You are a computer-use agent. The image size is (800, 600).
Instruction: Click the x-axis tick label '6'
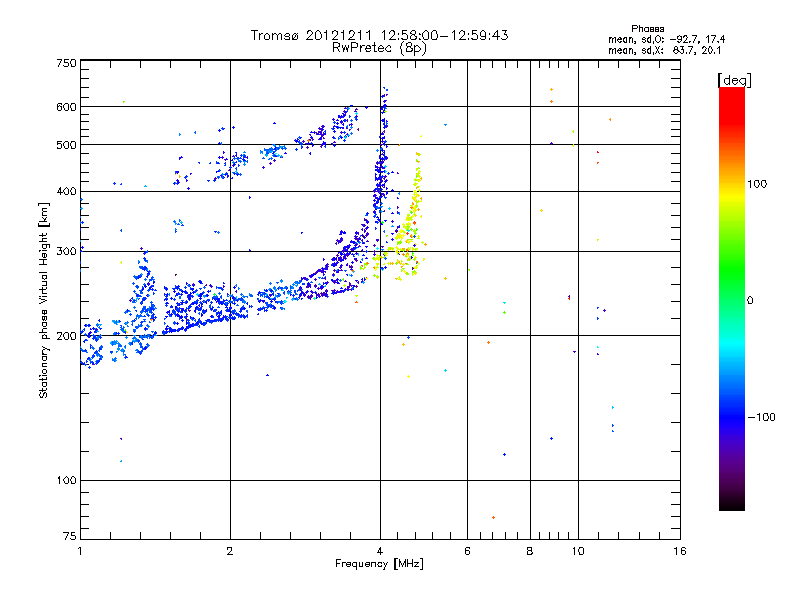tap(467, 551)
